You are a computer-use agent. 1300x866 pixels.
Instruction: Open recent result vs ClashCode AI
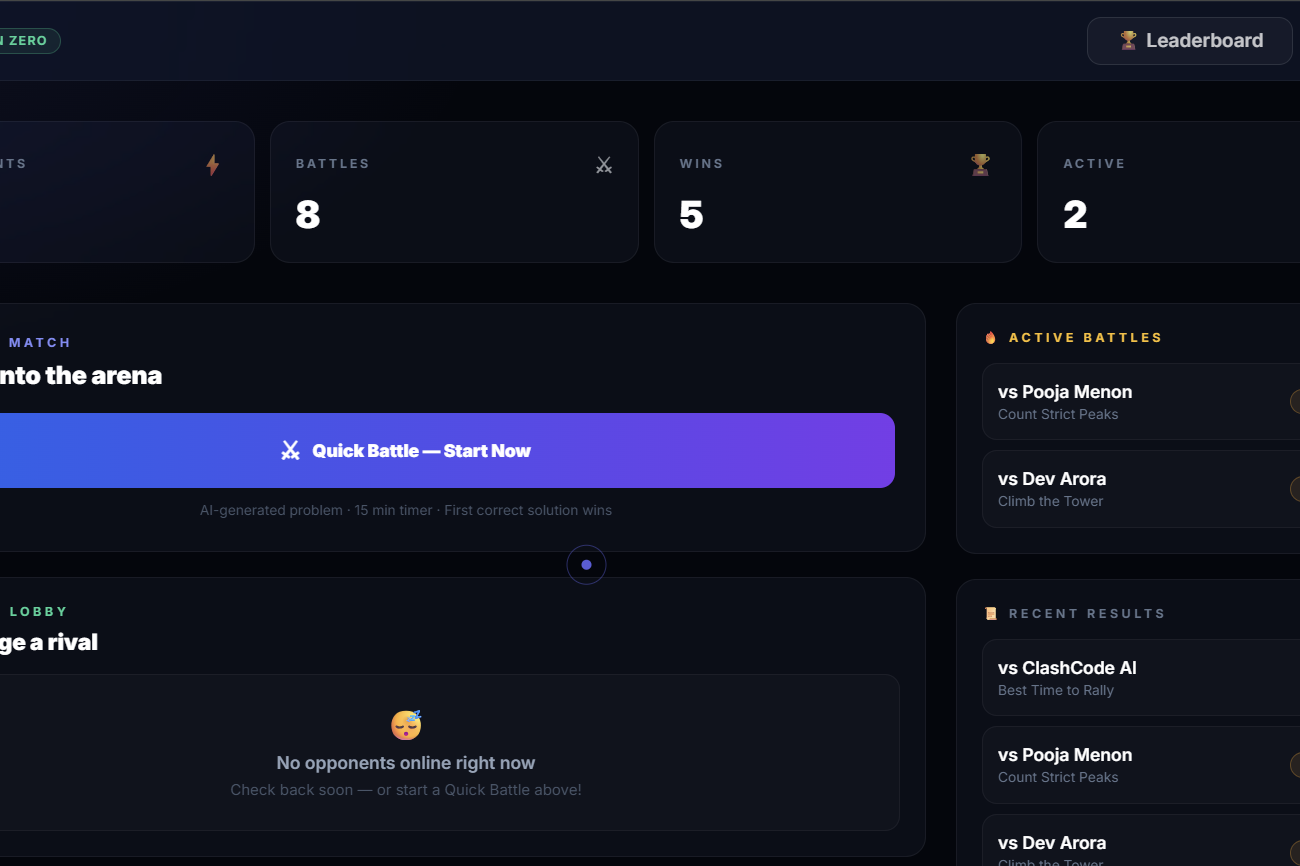click(x=1141, y=677)
